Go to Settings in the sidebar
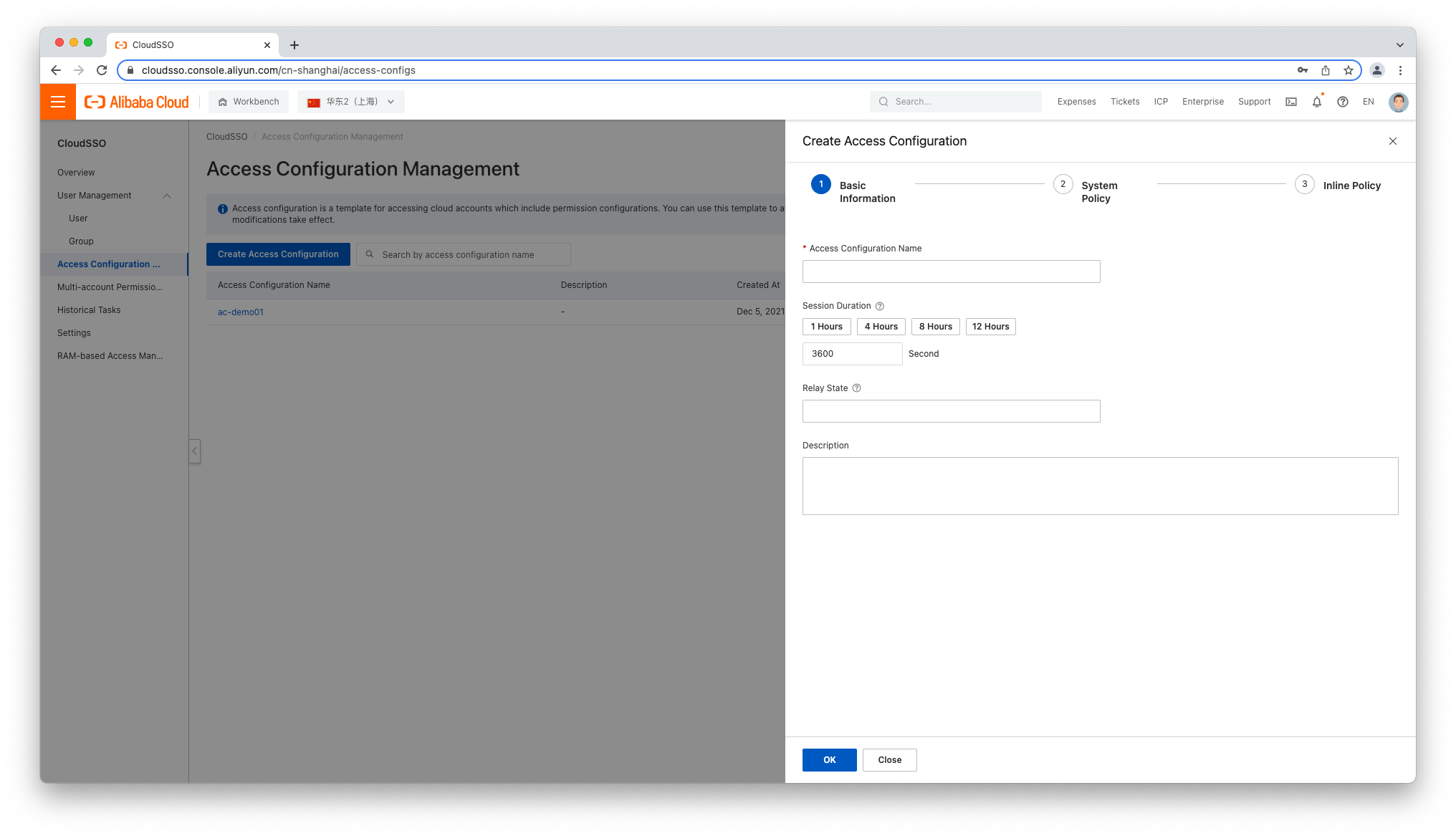This screenshot has width=1456, height=836. coord(74,333)
